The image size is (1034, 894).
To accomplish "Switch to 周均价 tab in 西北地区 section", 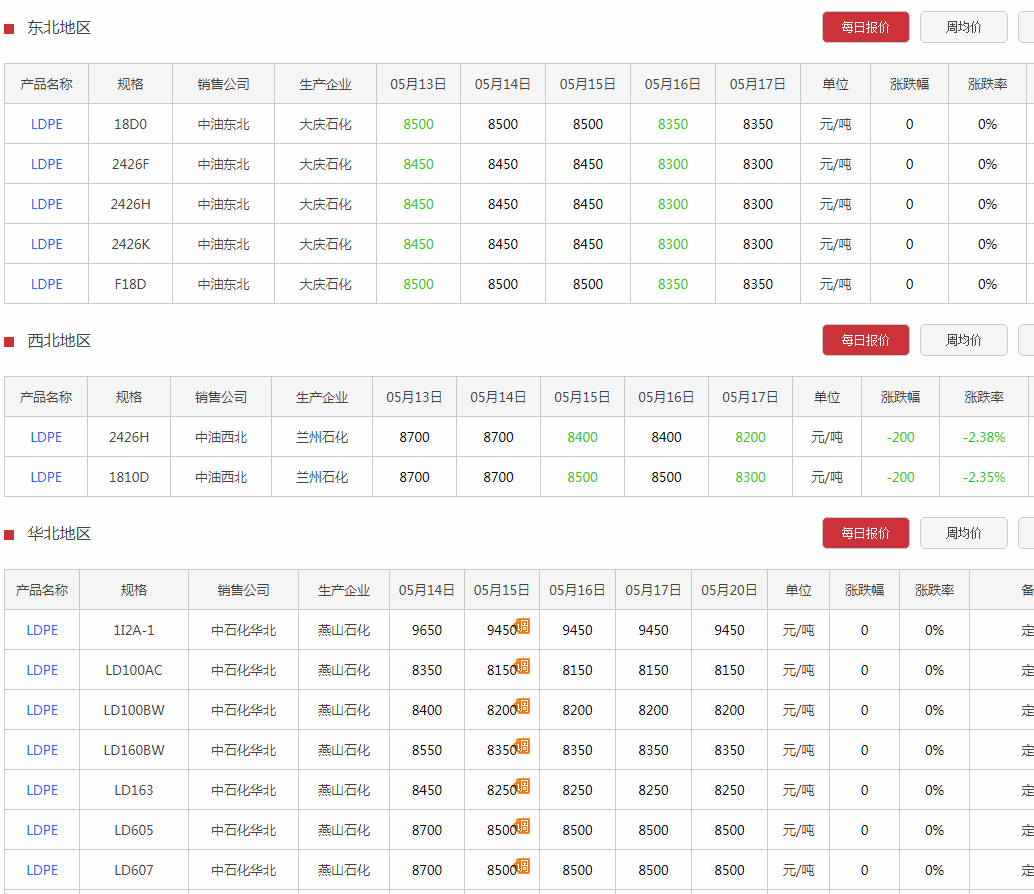I will pyautogui.click(x=963, y=340).
